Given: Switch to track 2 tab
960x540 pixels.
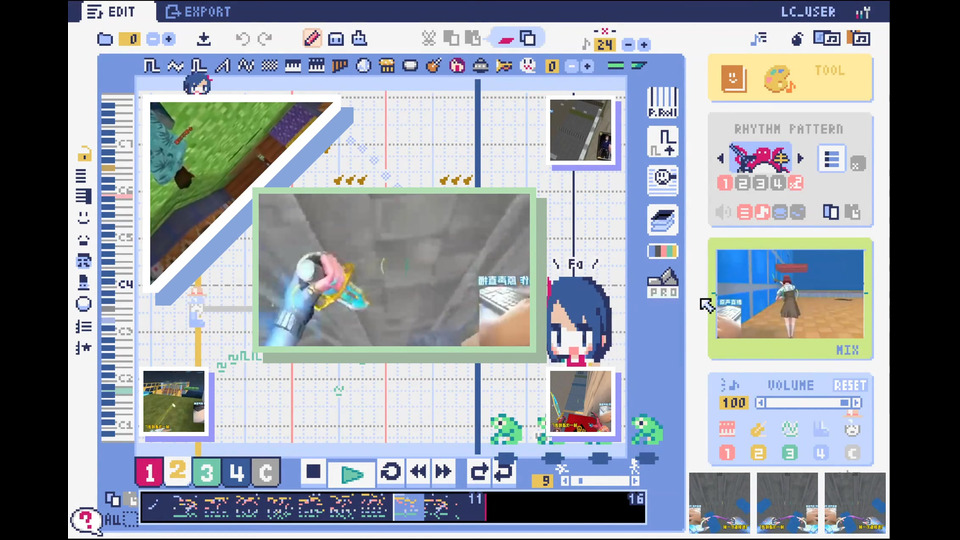Looking at the screenshot, I should (x=178, y=471).
